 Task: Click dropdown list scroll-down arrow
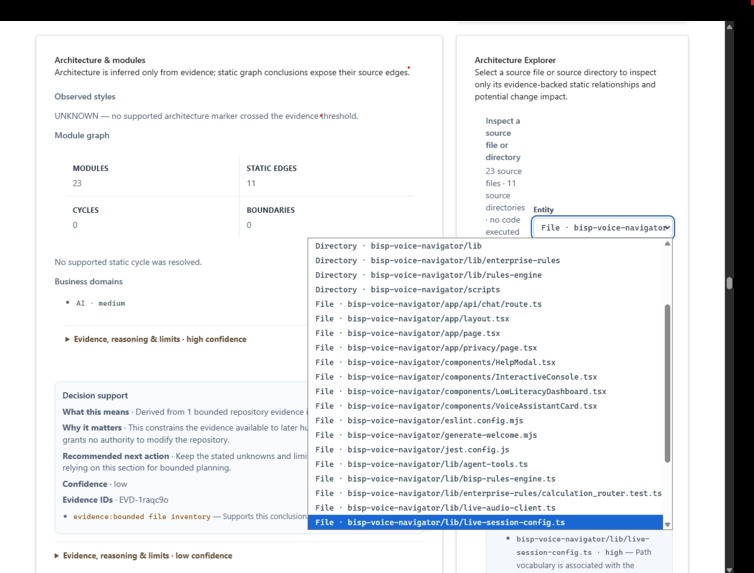[x=667, y=525]
